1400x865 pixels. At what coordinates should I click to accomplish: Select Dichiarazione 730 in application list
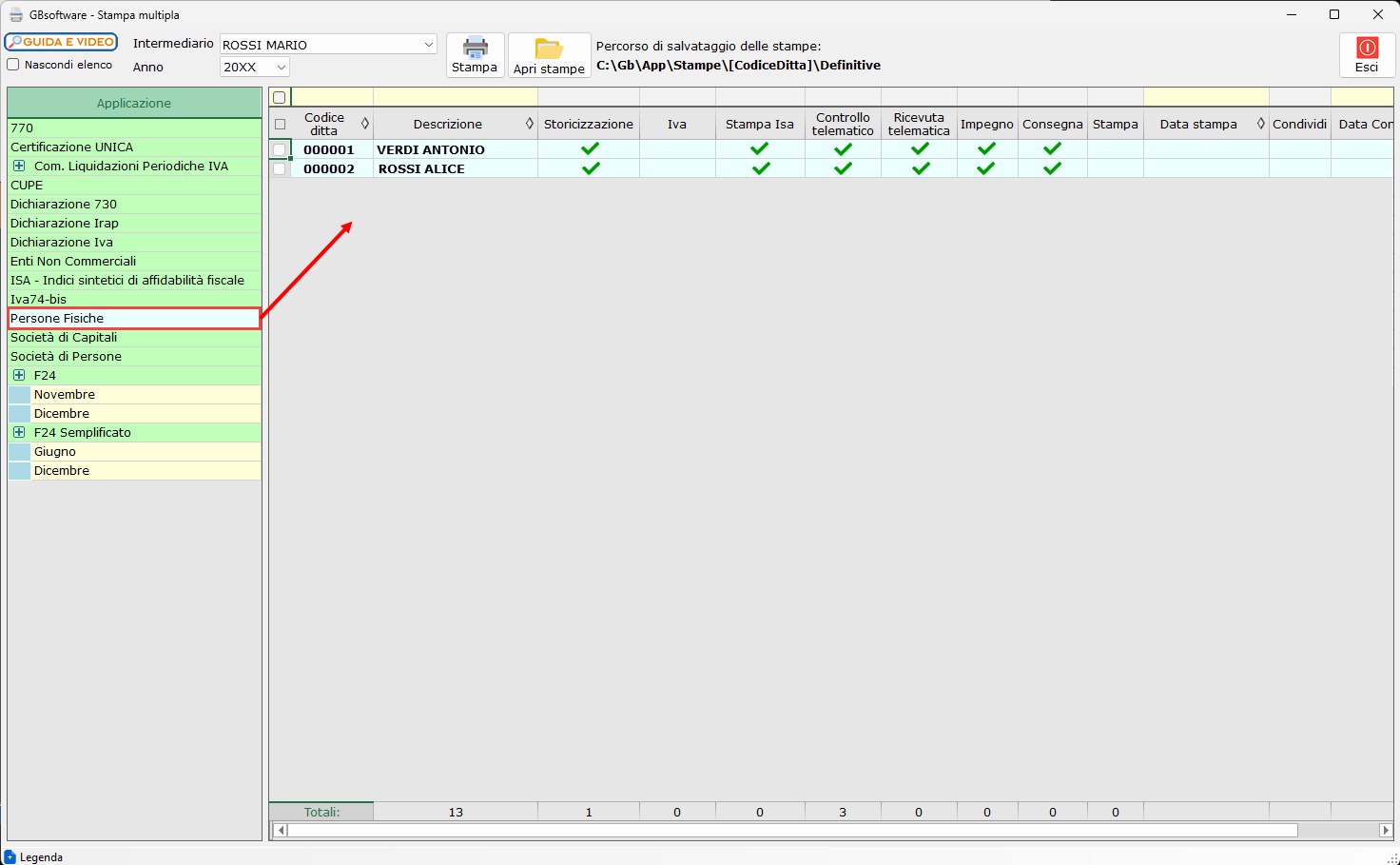(x=64, y=204)
